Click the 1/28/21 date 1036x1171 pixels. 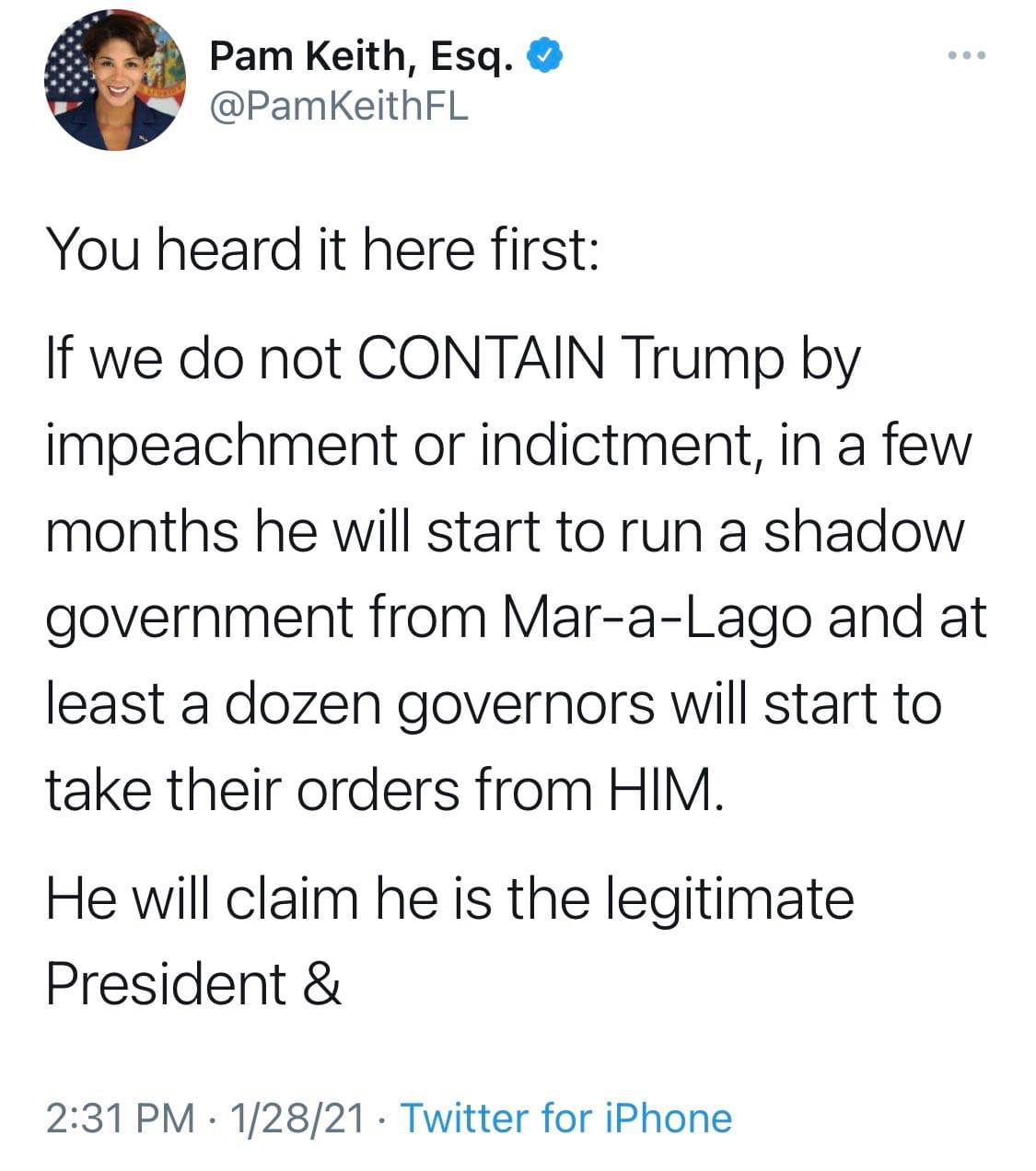tap(297, 1118)
